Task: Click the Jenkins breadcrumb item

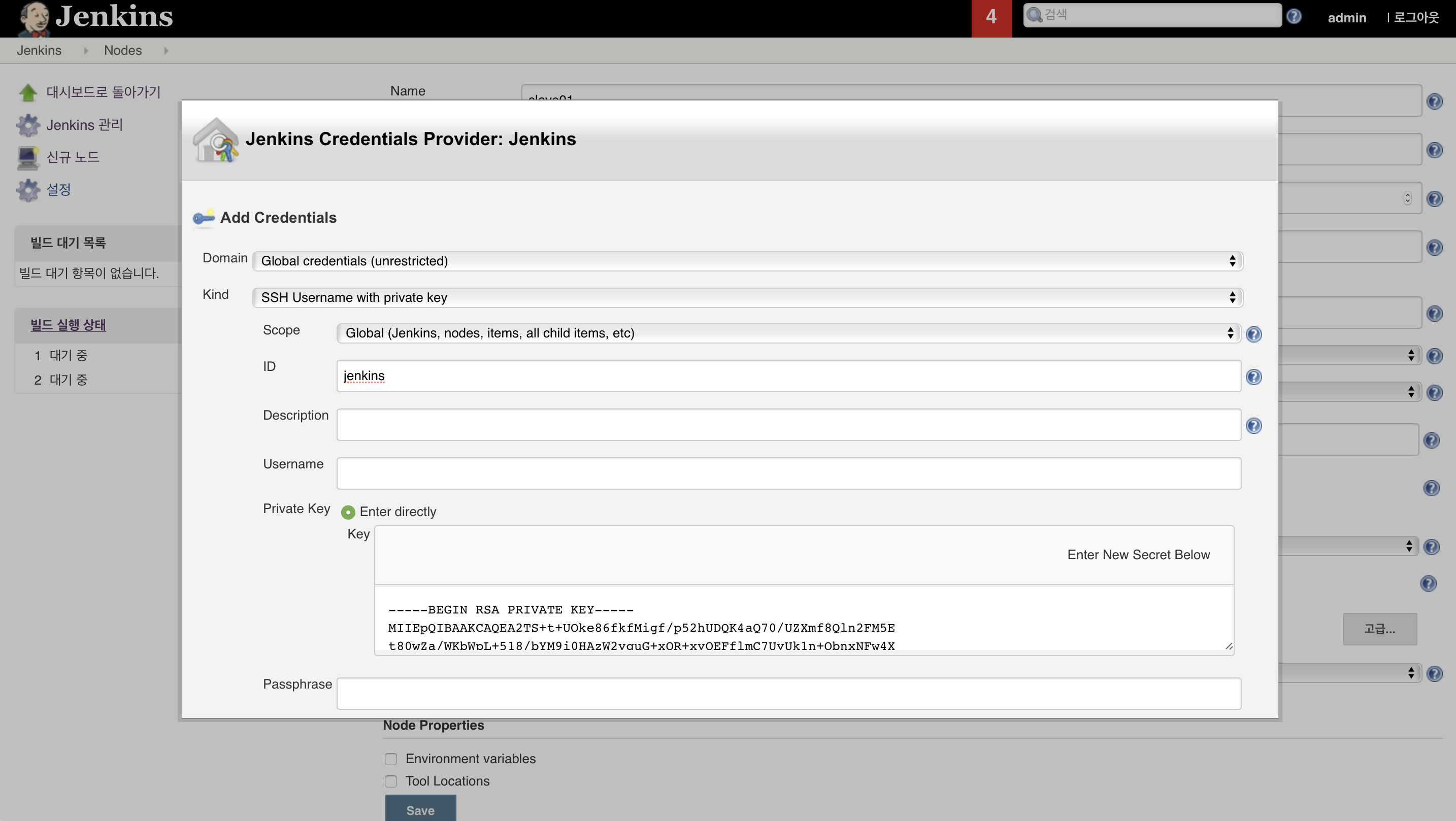Action: tap(39, 50)
